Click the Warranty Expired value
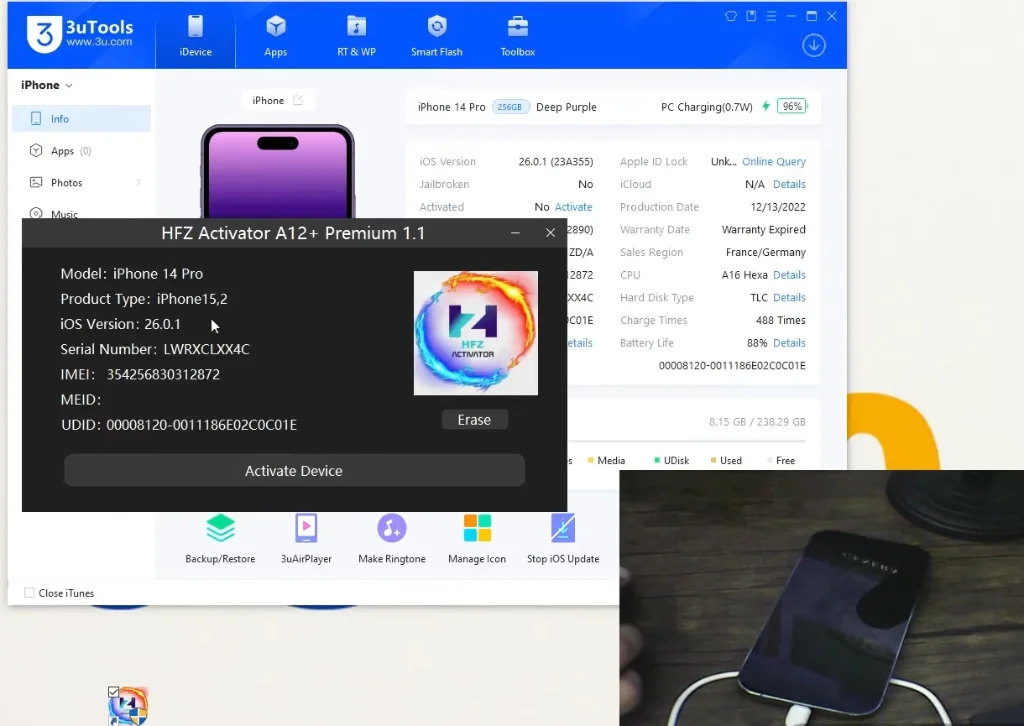1024x726 pixels. 763,230
